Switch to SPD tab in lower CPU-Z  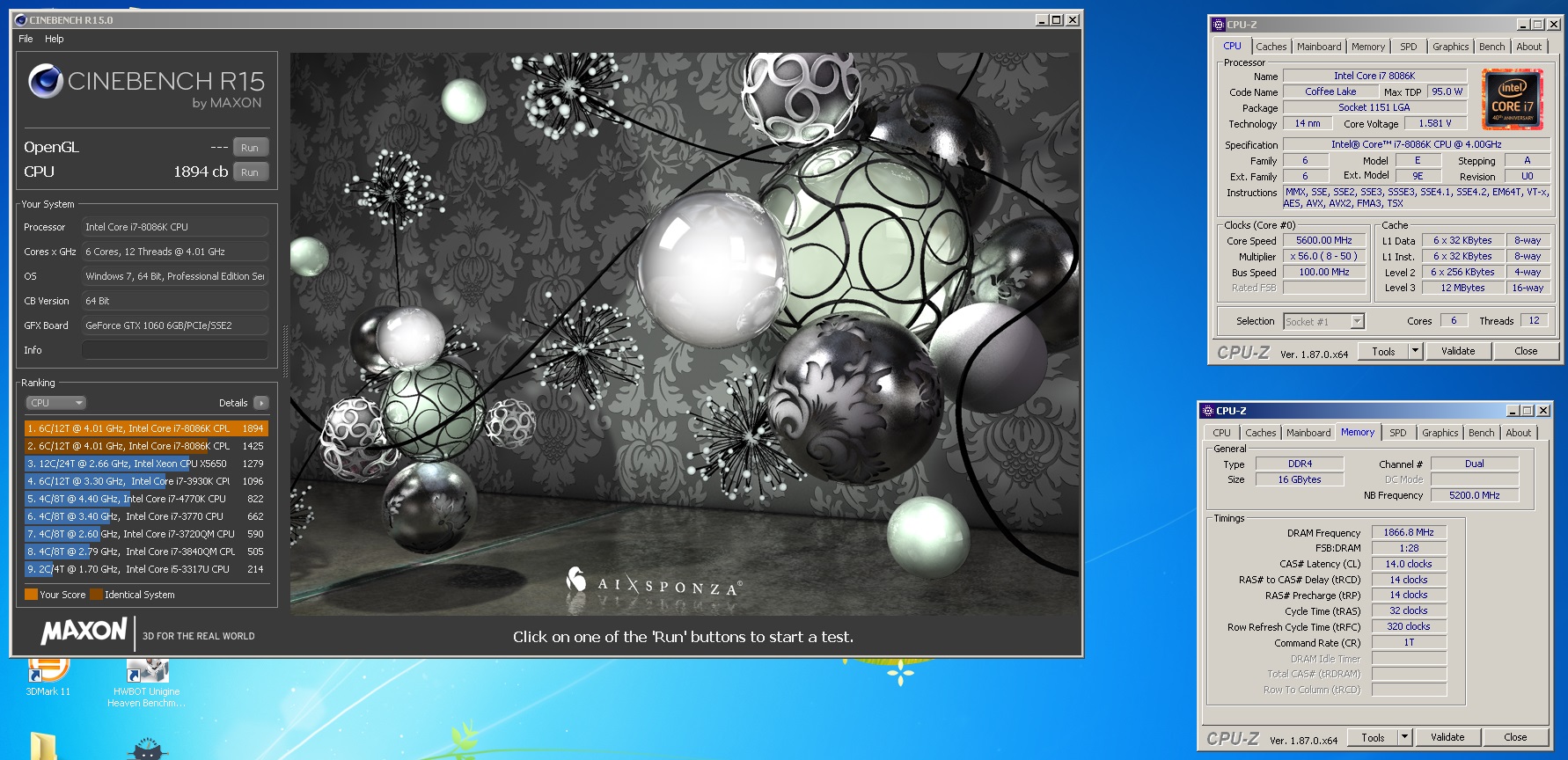1398,433
